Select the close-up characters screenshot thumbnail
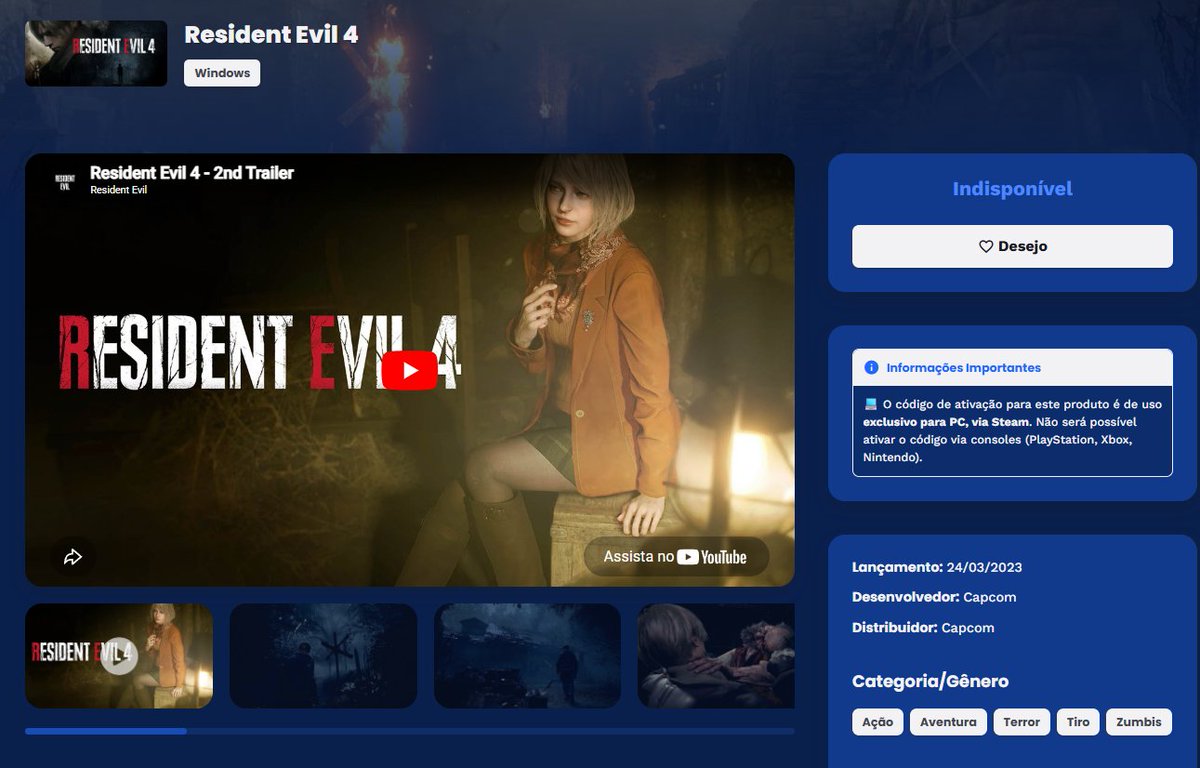The width and height of the screenshot is (1200, 768). [716, 656]
